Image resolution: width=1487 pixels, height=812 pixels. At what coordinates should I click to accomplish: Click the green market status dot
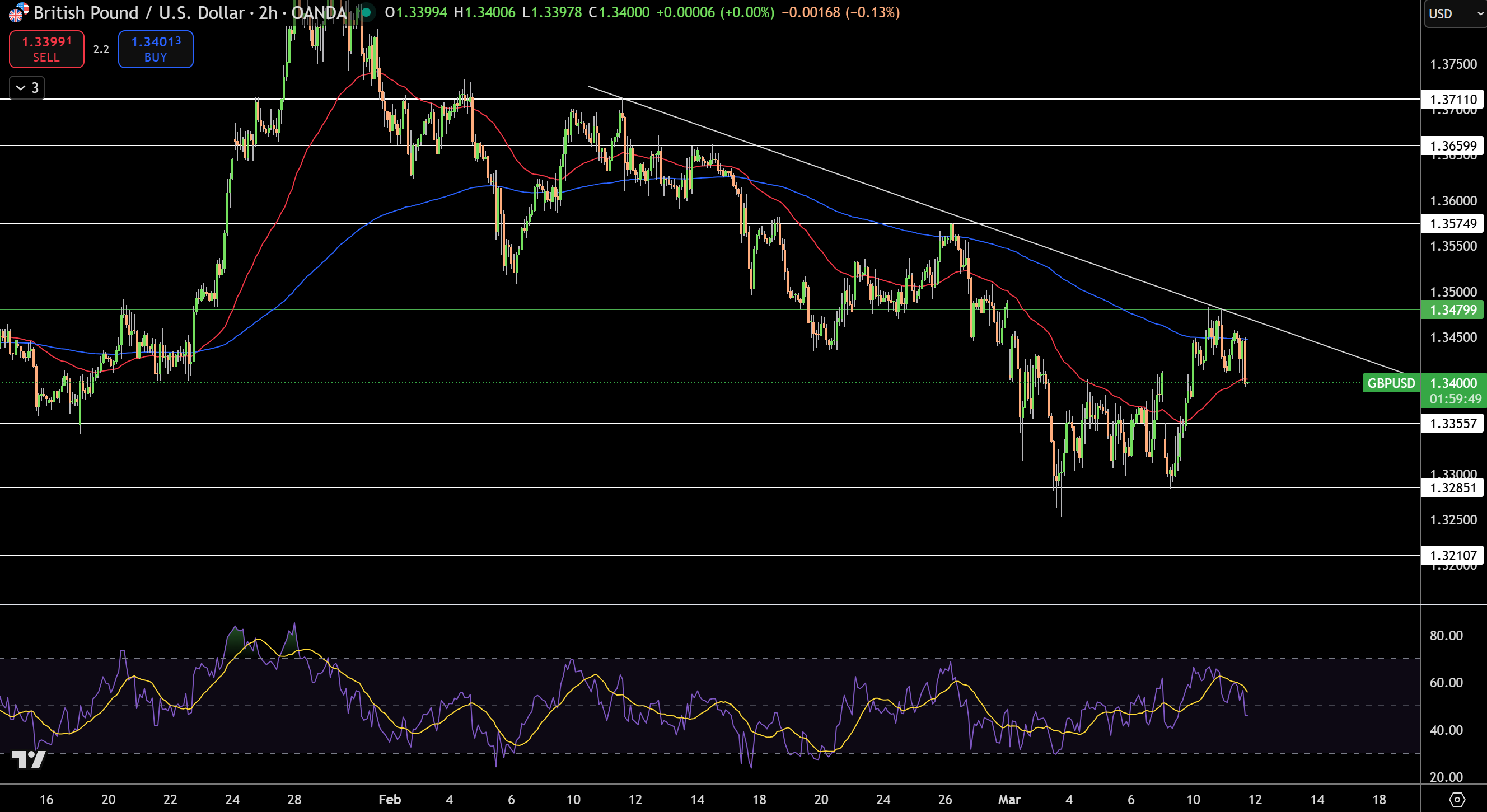tap(366, 12)
